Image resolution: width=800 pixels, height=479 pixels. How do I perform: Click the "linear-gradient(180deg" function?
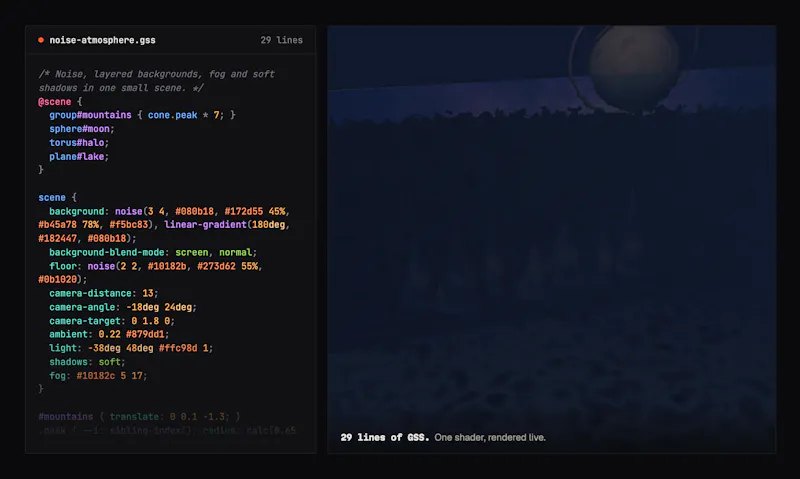(224, 225)
